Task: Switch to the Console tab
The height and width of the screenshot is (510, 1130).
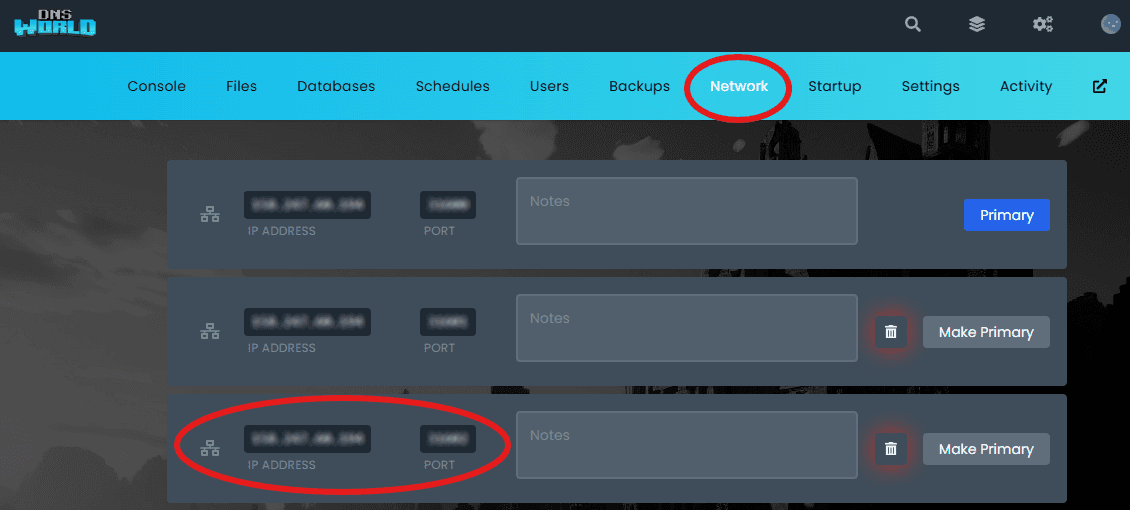Action: (x=156, y=86)
